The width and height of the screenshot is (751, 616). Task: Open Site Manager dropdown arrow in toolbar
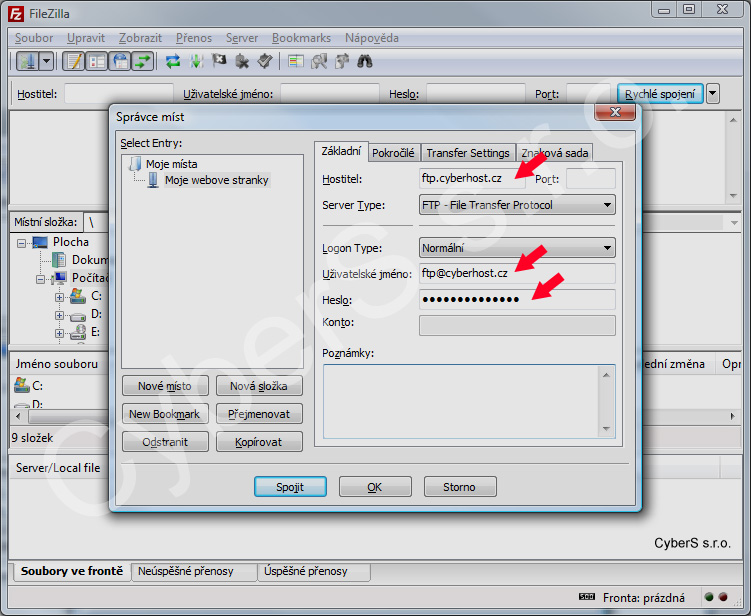point(46,61)
